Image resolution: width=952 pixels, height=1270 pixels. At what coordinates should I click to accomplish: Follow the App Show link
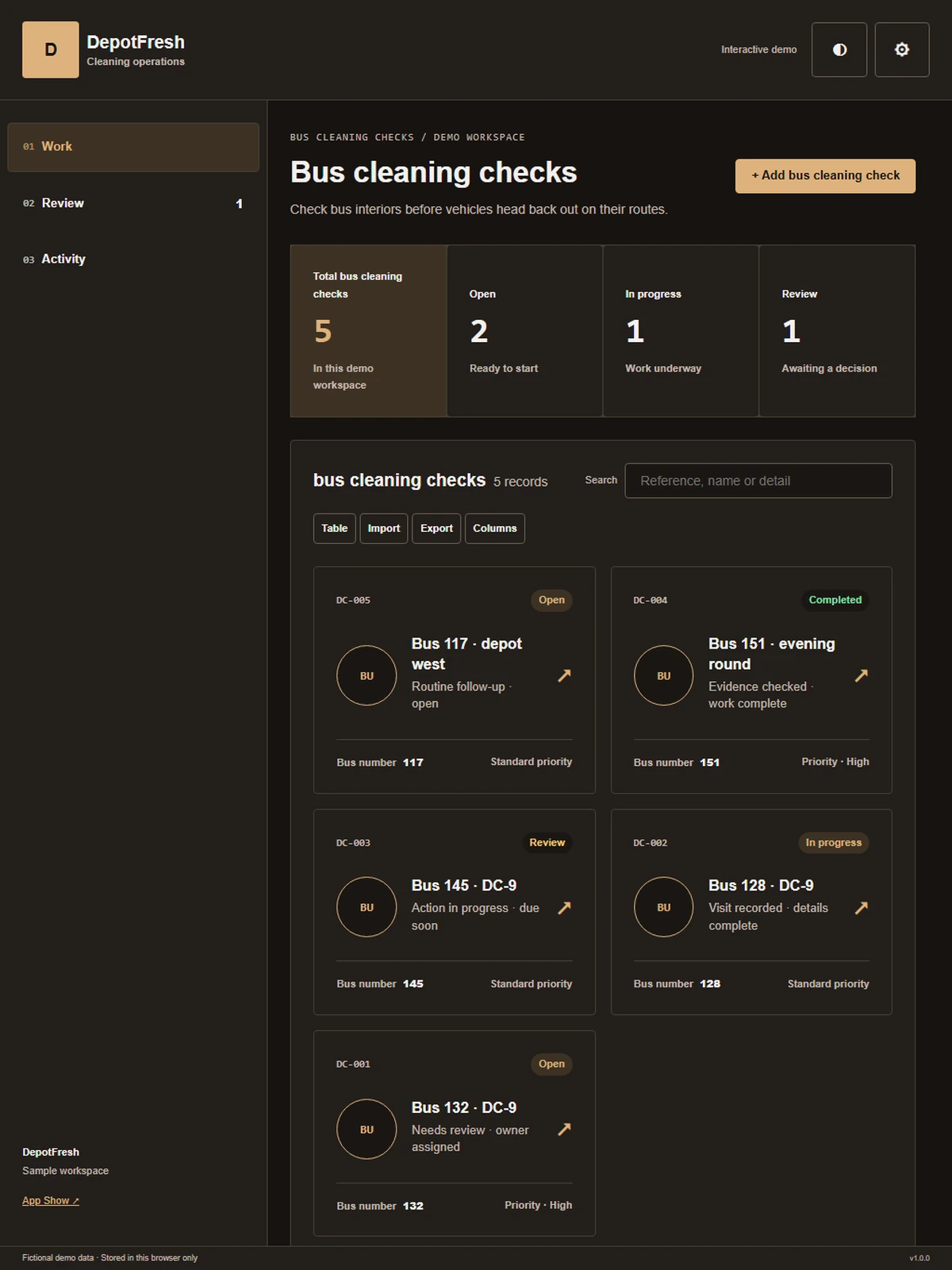coord(51,1201)
